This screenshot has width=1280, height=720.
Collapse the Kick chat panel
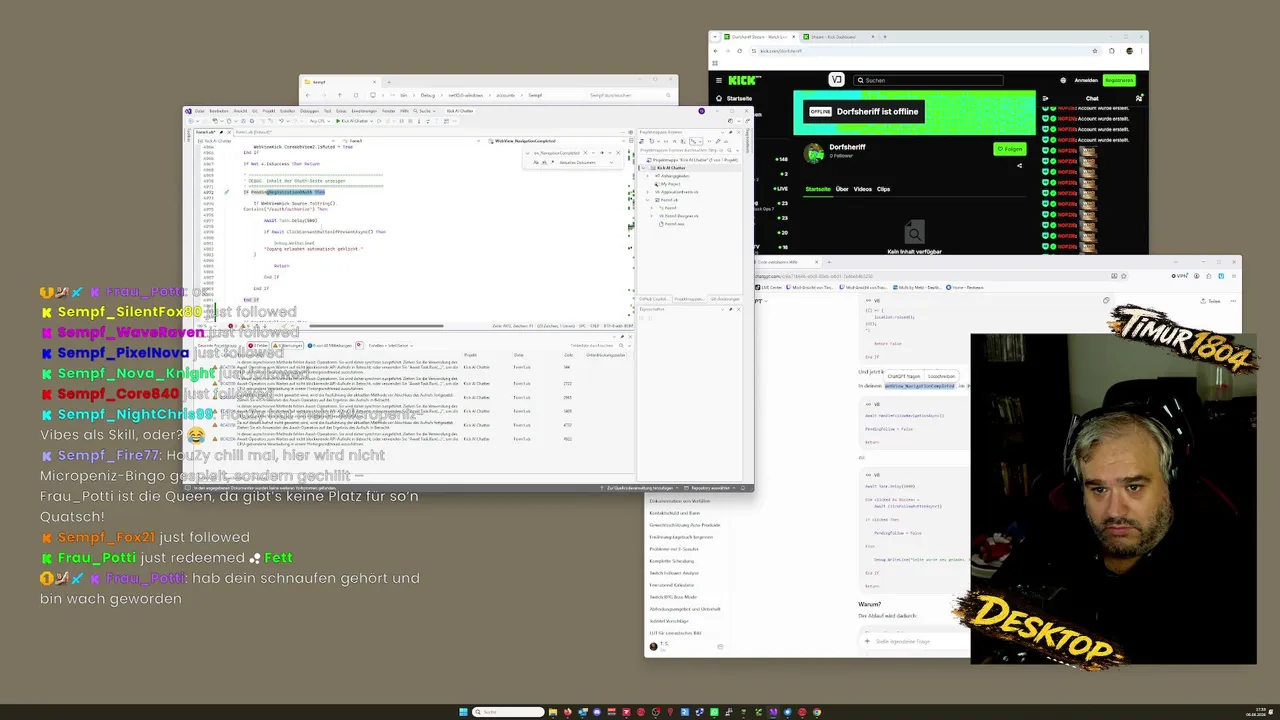pyautogui.click(x=1046, y=98)
